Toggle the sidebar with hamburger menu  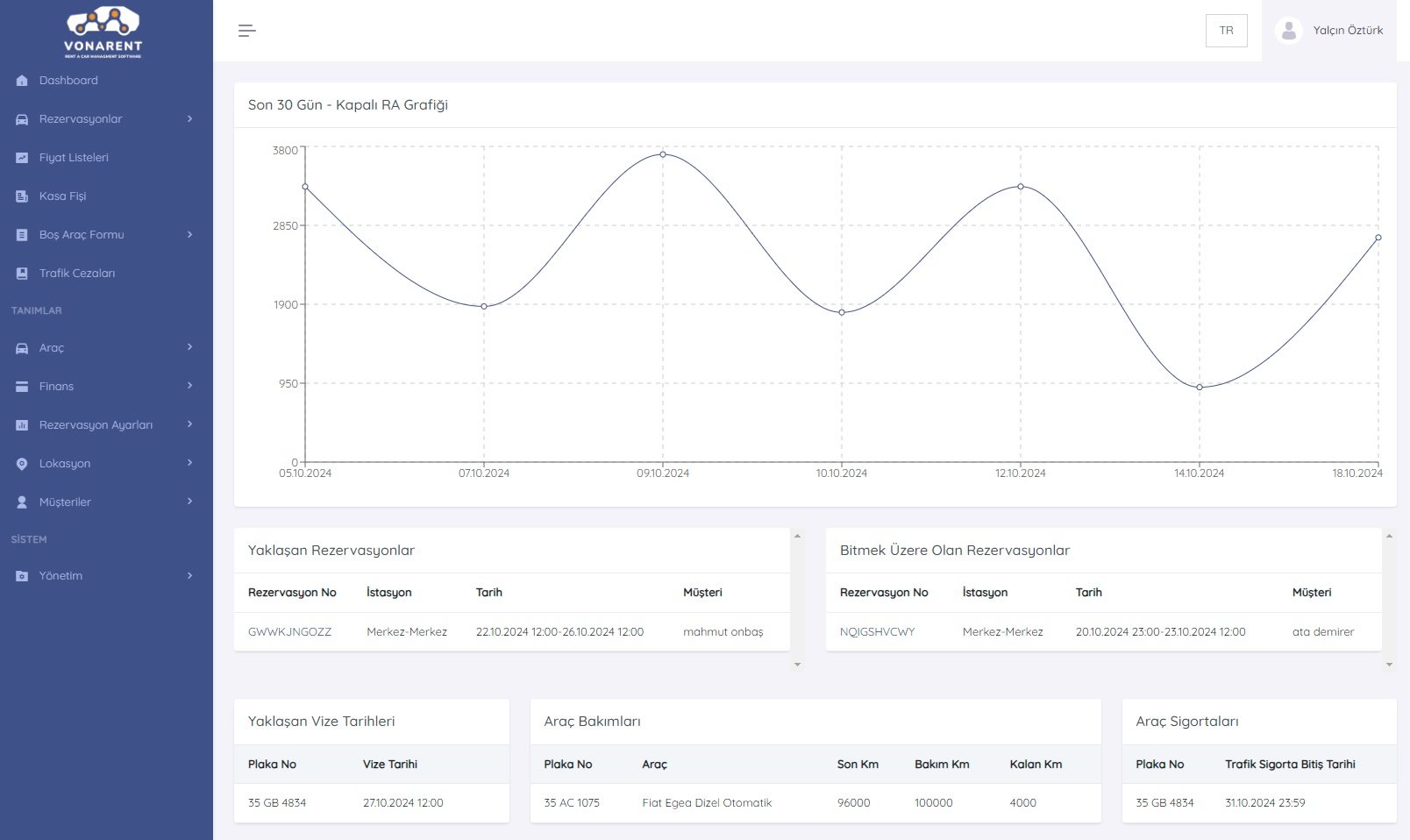(x=247, y=31)
